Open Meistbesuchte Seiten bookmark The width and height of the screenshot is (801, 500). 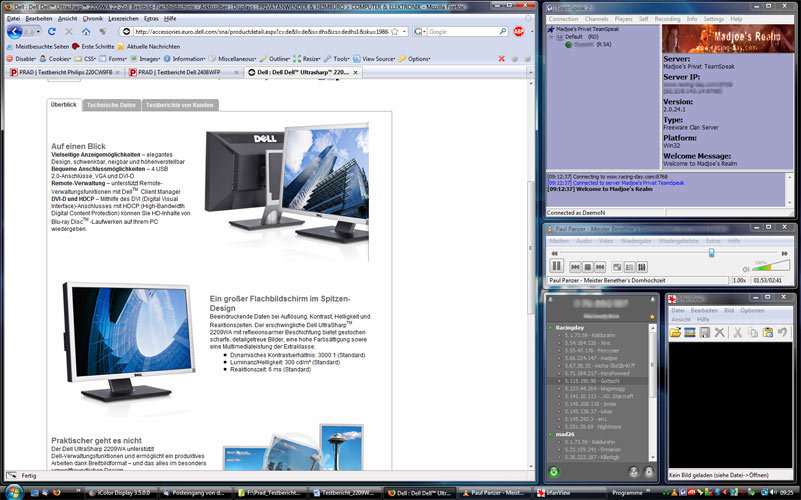pyautogui.click(x=37, y=46)
